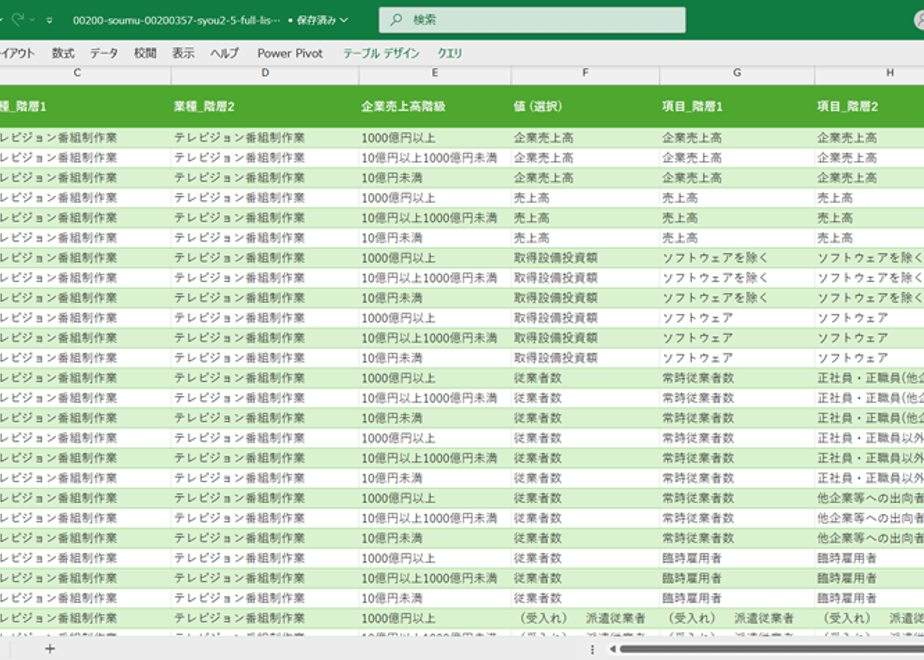
Task: Open the クエリ ribbon tab
Action: click(x=450, y=53)
